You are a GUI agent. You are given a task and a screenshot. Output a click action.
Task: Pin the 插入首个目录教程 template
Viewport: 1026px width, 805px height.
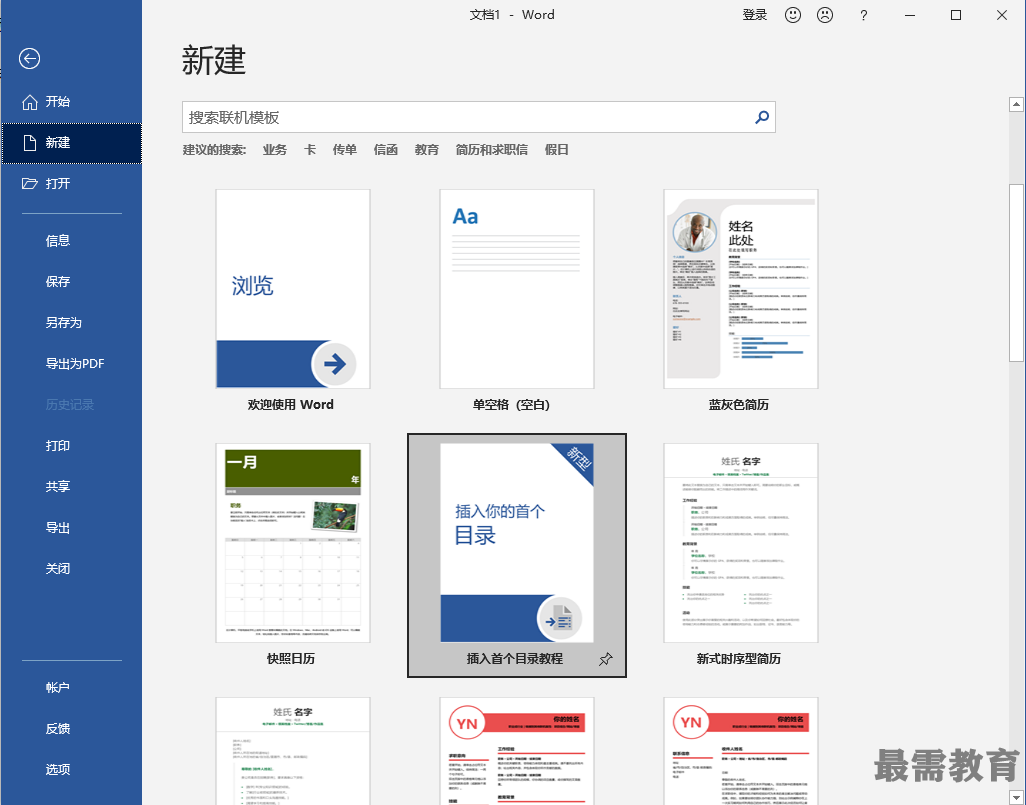(x=606, y=659)
